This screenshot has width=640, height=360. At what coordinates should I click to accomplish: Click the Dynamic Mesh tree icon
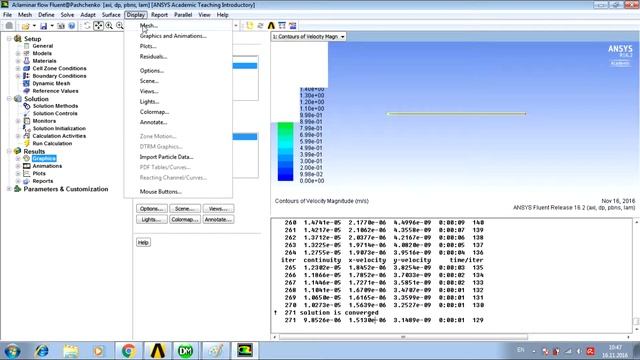[27, 83]
